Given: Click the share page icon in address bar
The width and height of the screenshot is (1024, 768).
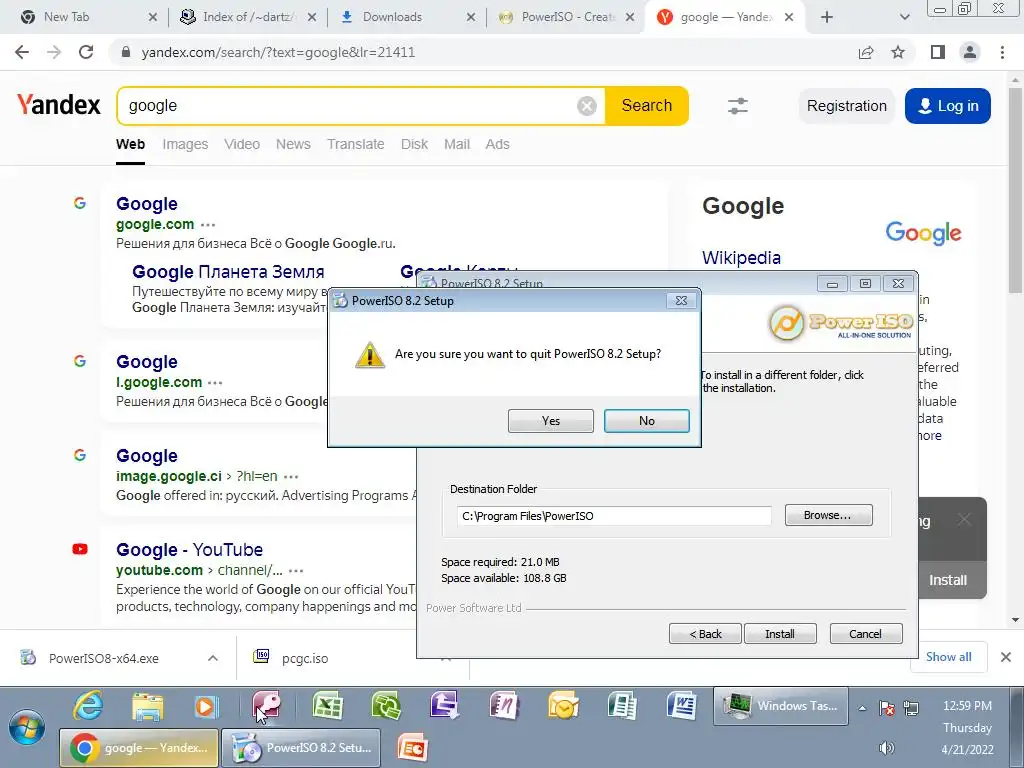Looking at the screenshot, I should (x=866, y=52).
